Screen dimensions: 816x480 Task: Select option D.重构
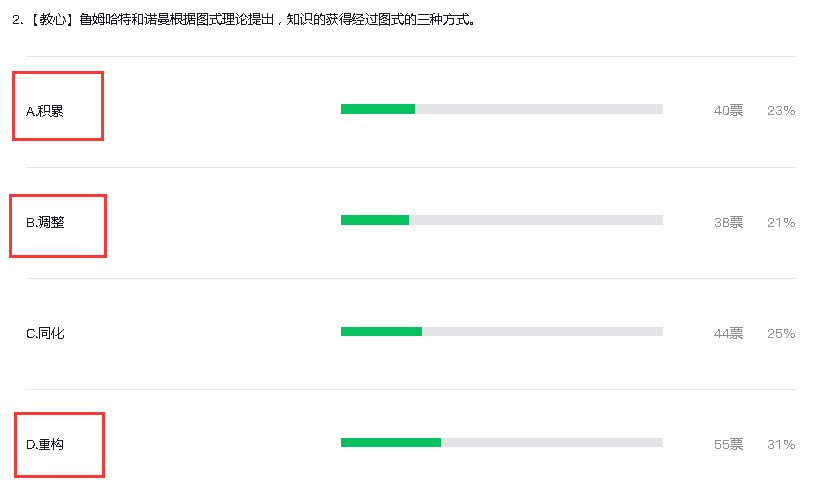tap(45, 444)
